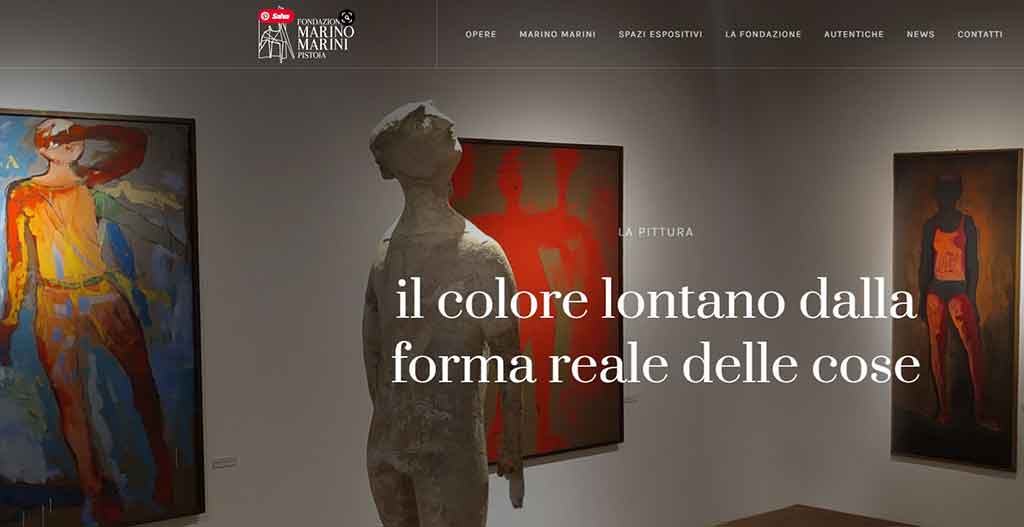Open LA FONDAZIONE menu item
Viewport: 1024px width, 527px height.
pyautogui.click(x=763, y=35)
